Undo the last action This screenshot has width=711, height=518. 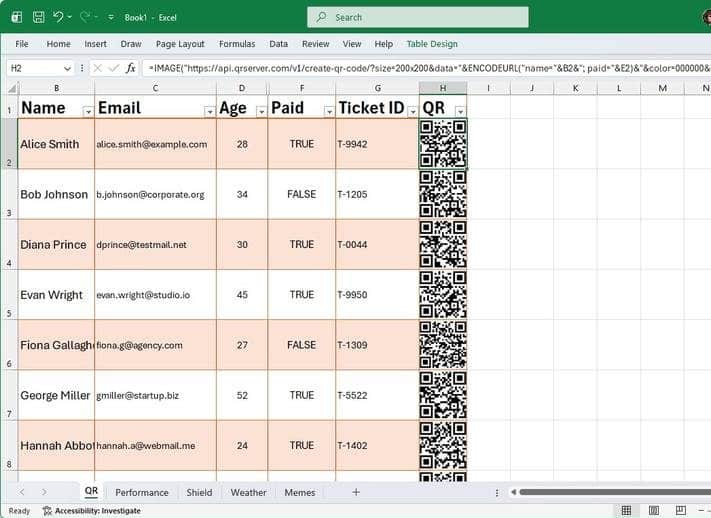(x=58, y=17)
